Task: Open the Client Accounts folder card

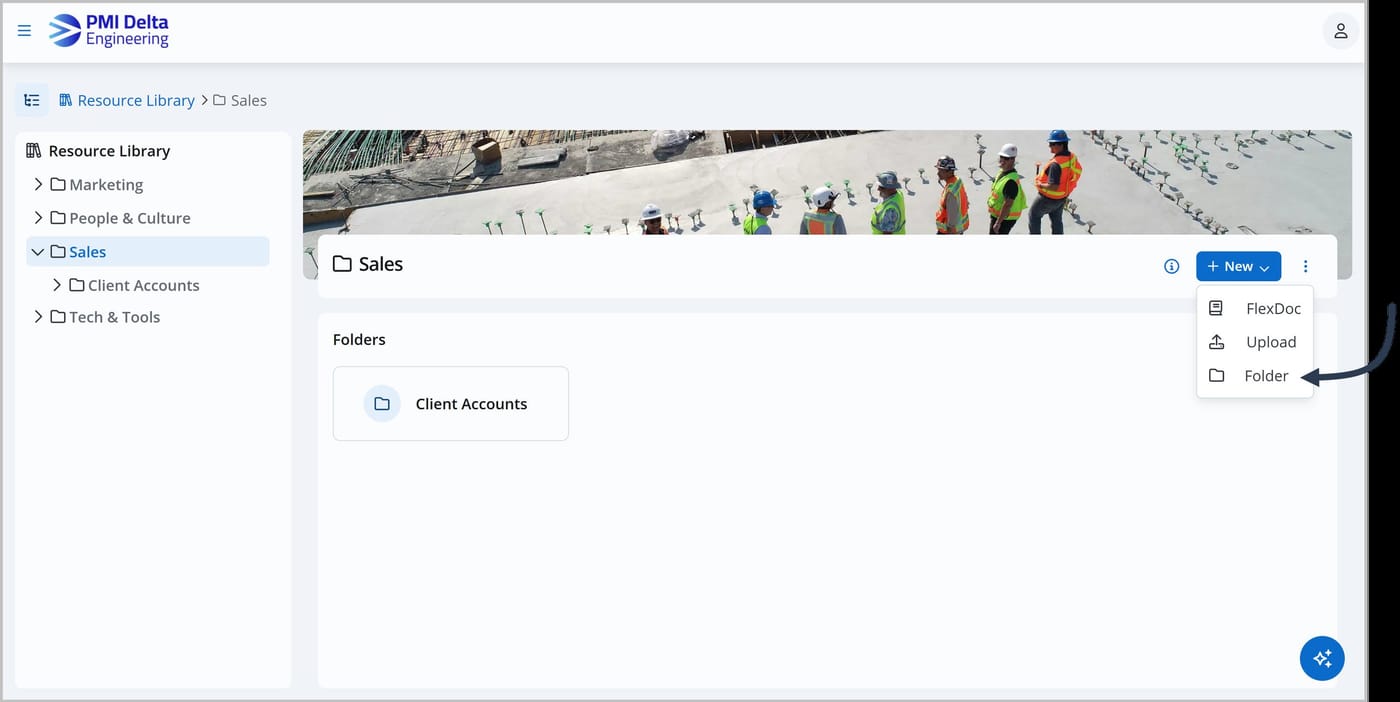Action: tap(451, 404)
